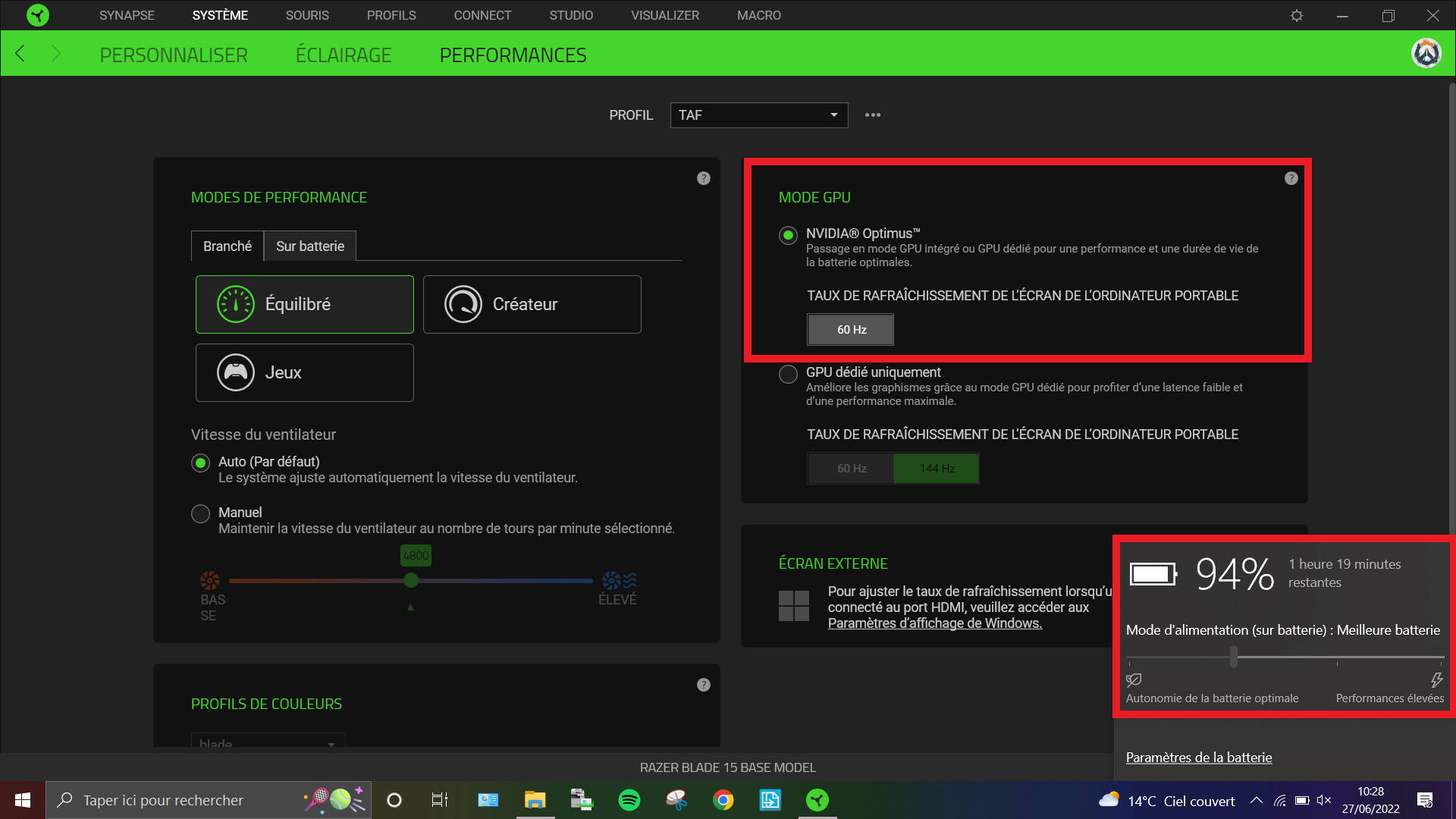The height and width of the screenshot is (819, 1456).
Task: Show hidden system tray icons
Action: click(1257, 800)
